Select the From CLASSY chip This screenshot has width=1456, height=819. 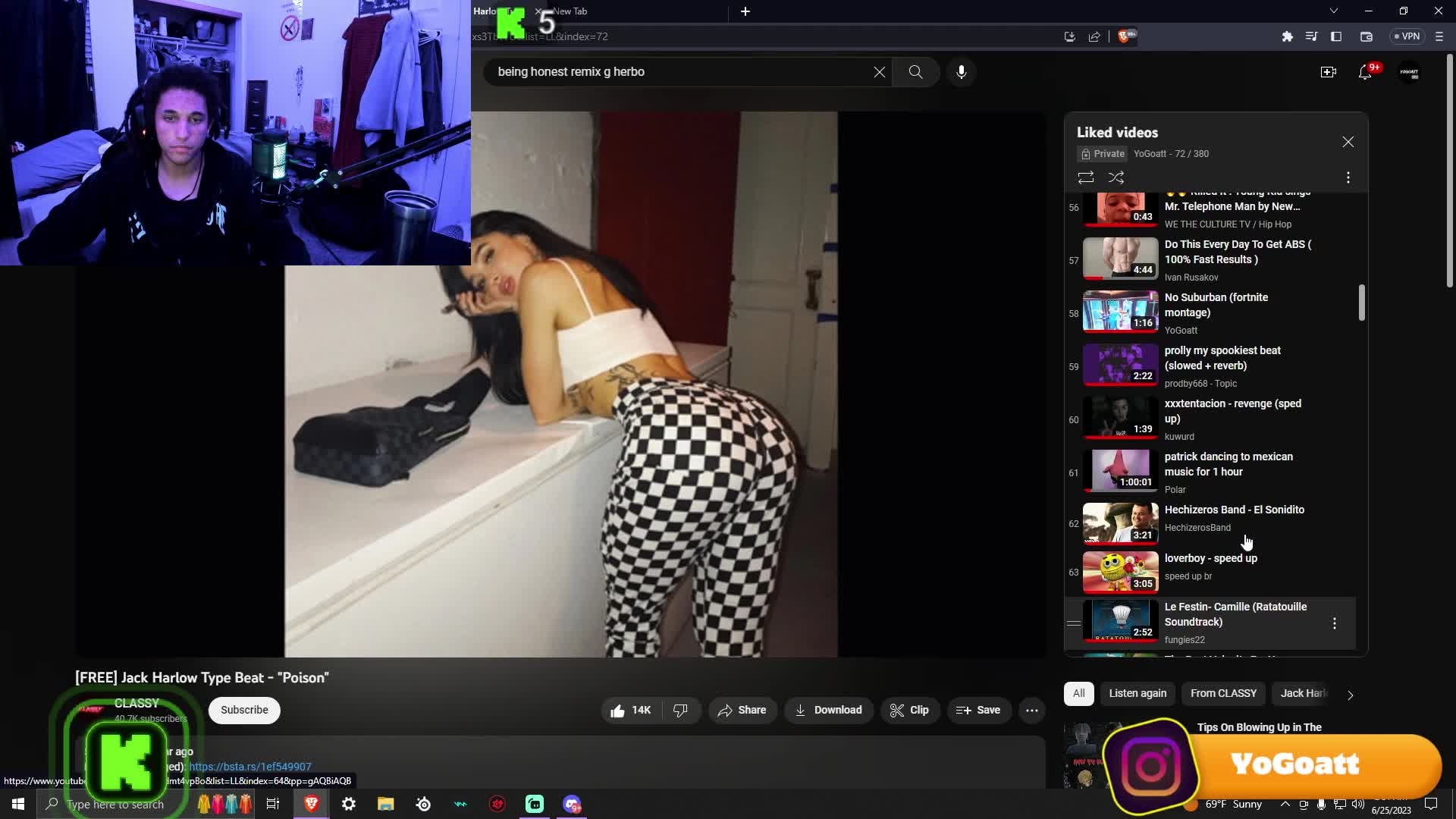[x=1223, y=694]
